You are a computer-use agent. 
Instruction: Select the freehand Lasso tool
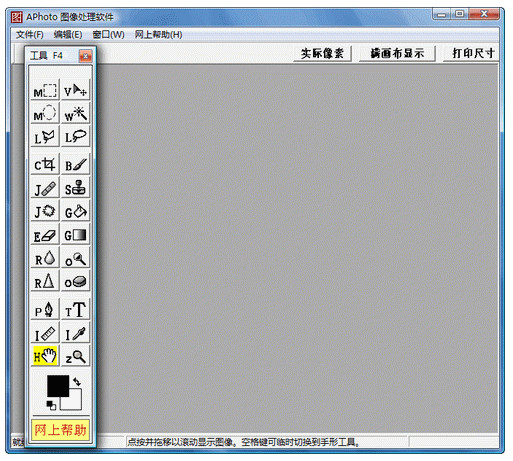coord(75,136)
